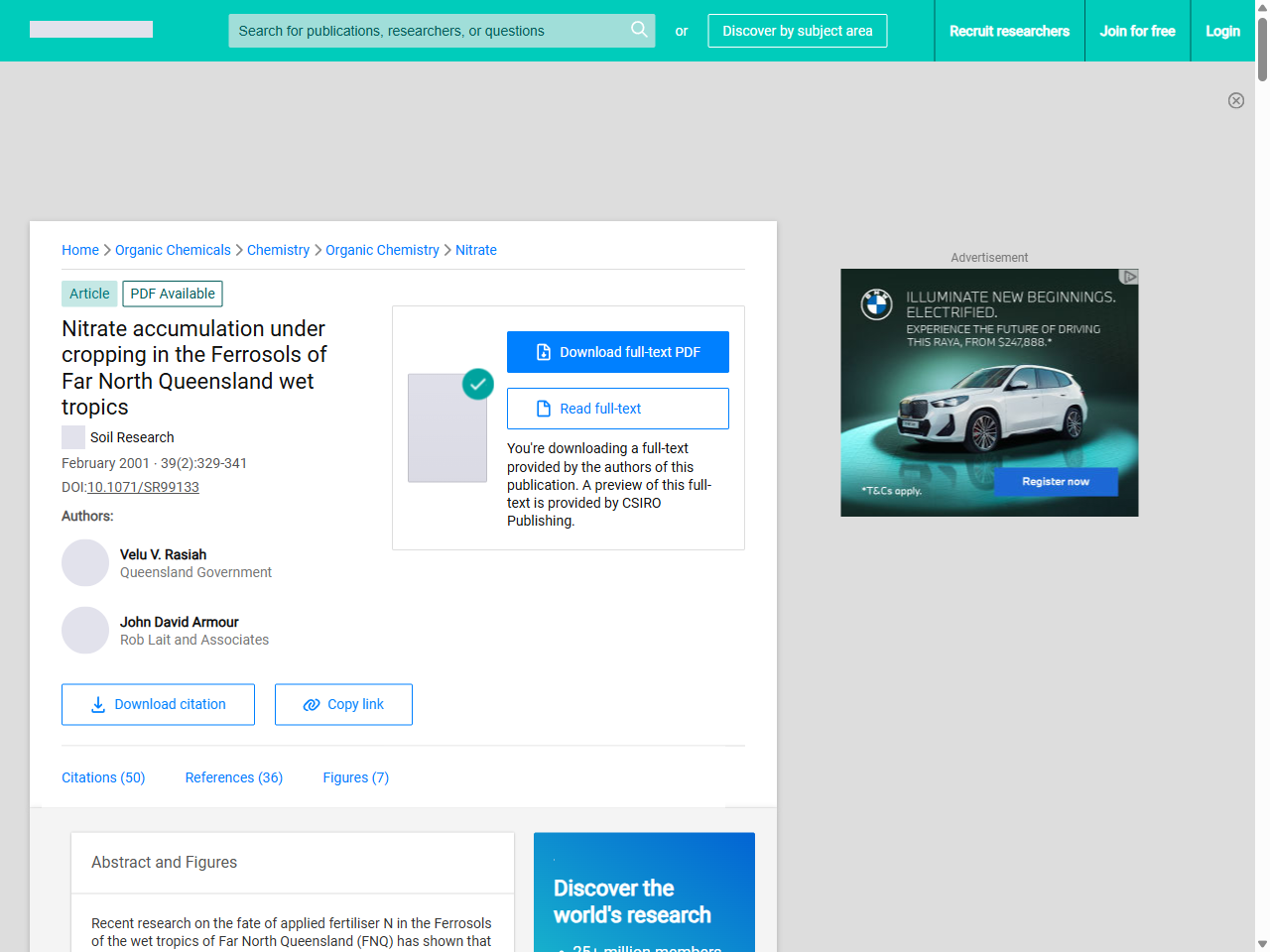
Task: Open John David Armour's profile avatar
Action: pyautogui.click(x=85, y=631)
